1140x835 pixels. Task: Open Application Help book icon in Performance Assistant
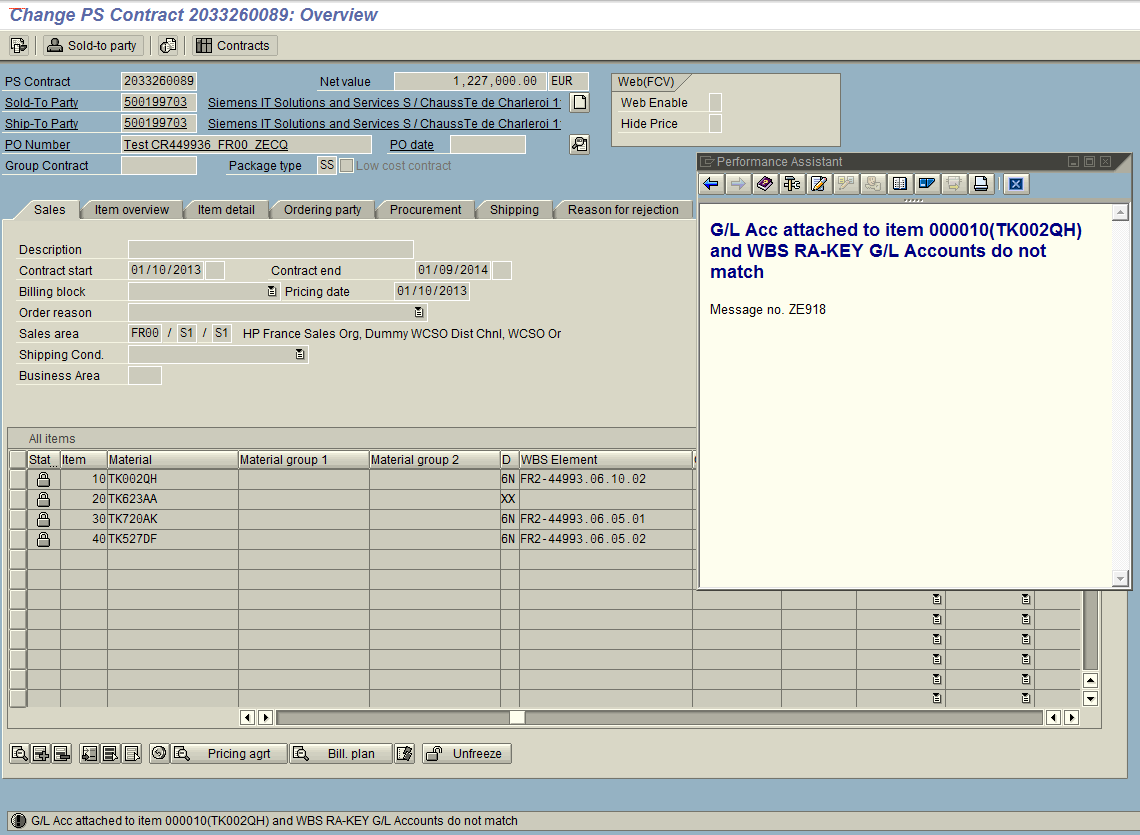[765, 184]
